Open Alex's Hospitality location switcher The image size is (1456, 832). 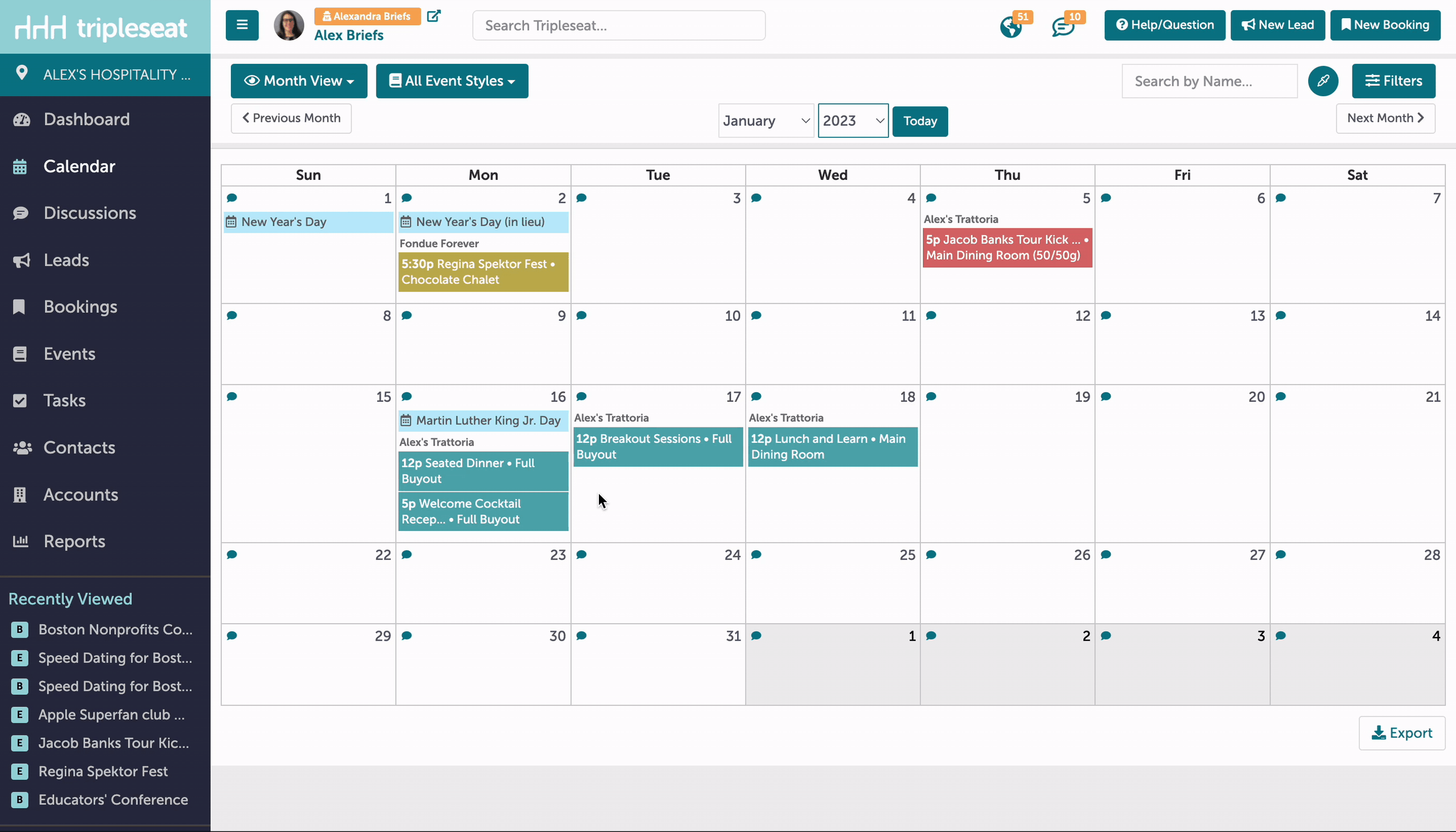(105, 75)
